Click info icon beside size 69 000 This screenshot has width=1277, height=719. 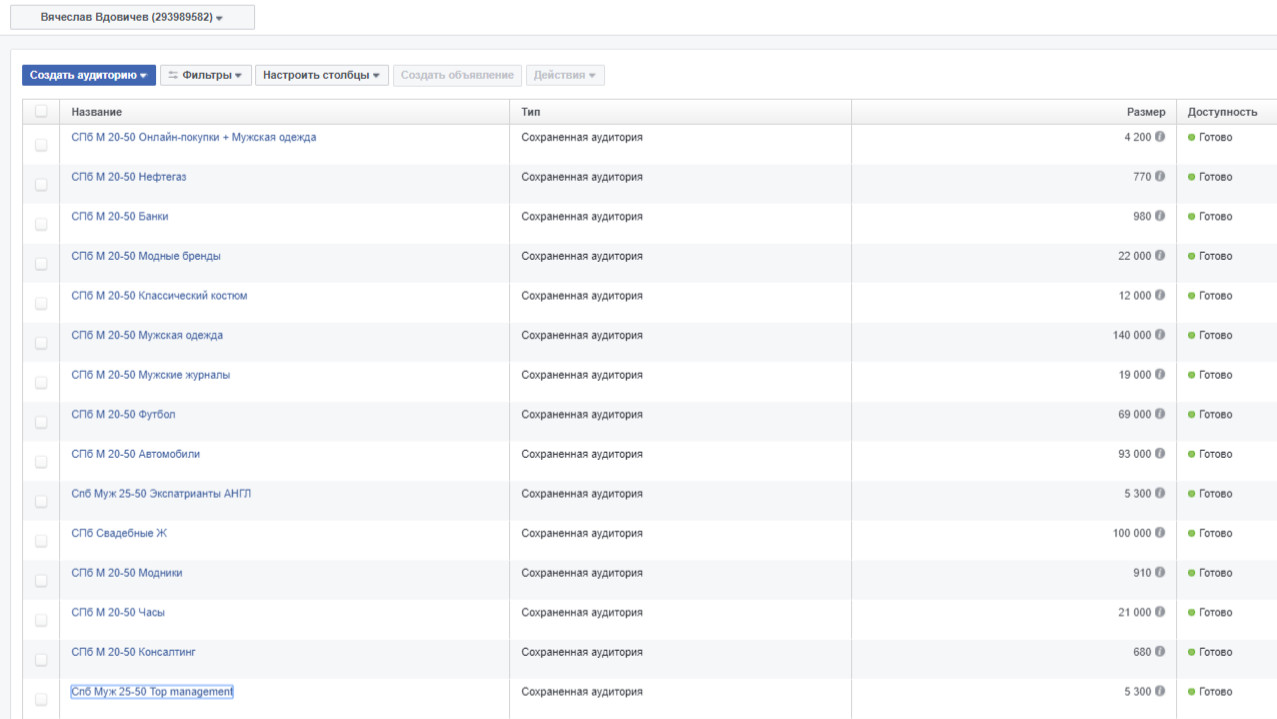[x=1160, y=414]
